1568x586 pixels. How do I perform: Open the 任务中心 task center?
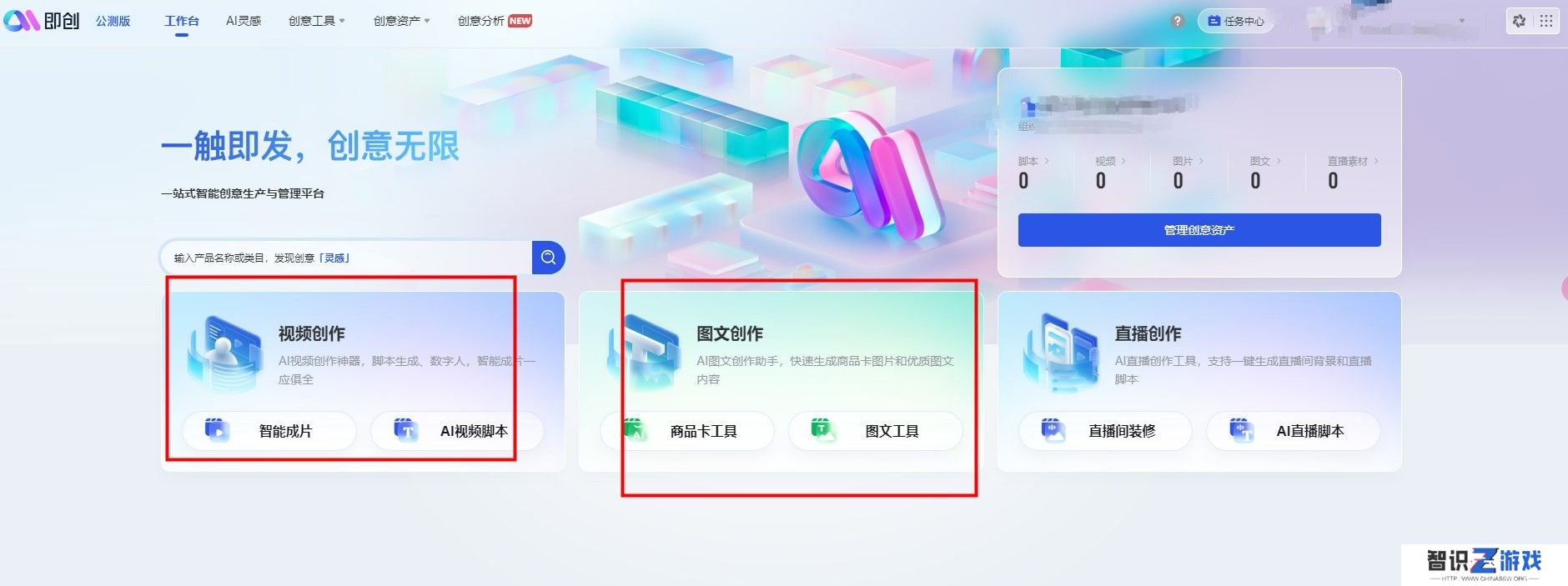coord(1236,21)
